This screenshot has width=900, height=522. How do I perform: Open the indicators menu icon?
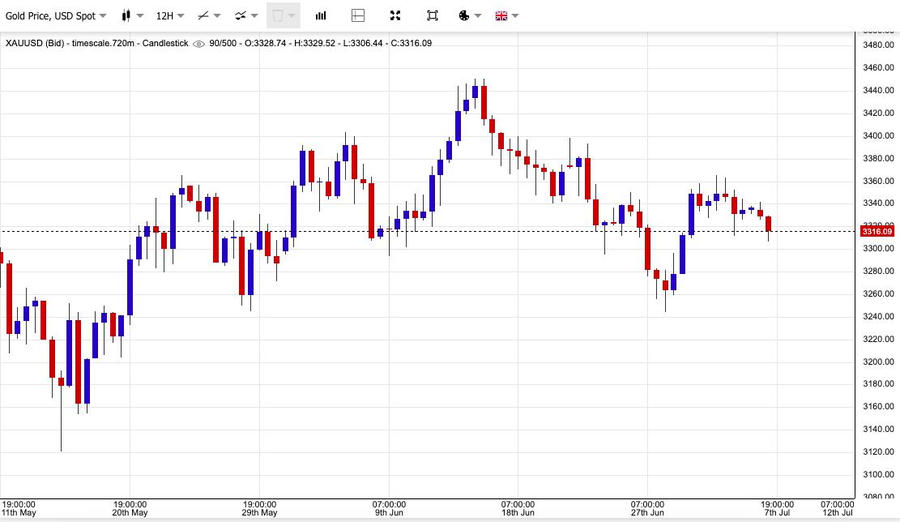point(246,16)
